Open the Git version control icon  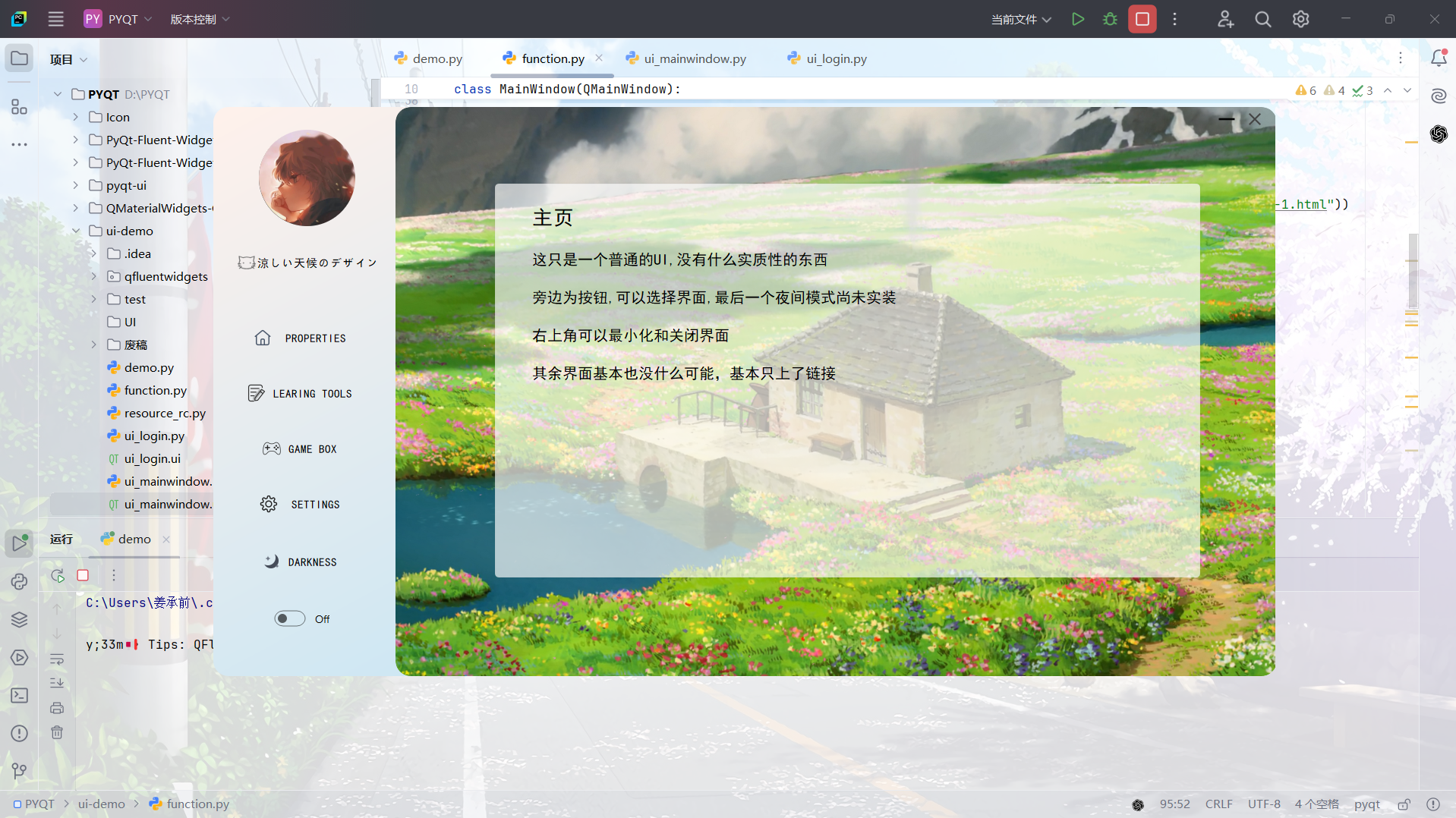click(x=19, y=771)
